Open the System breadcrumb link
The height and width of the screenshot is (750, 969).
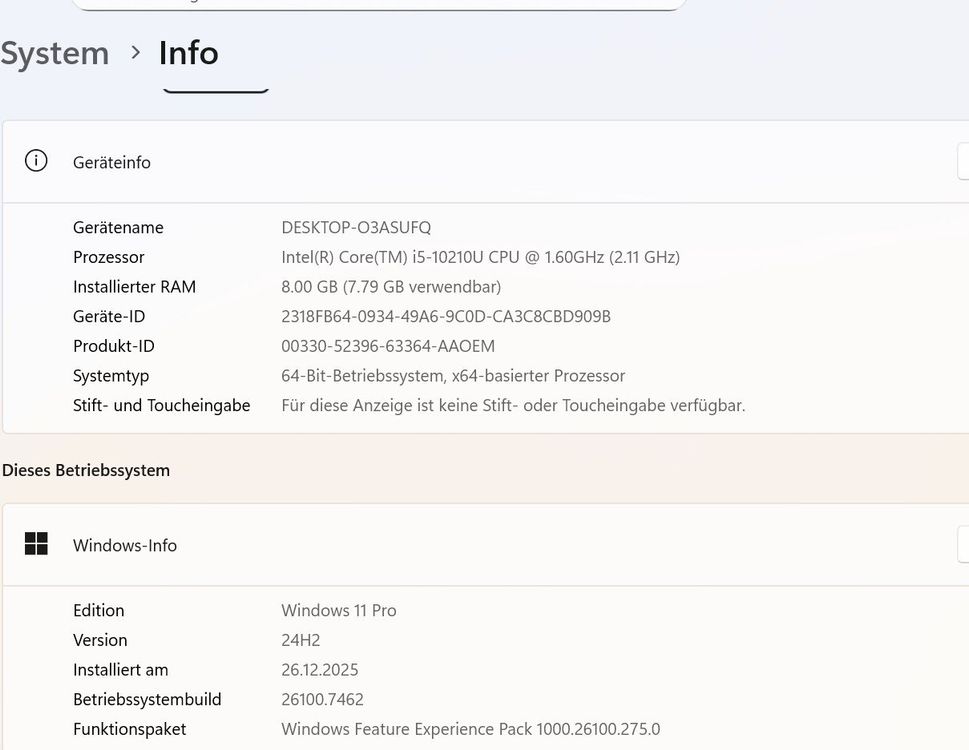click(x=55, y=53)
